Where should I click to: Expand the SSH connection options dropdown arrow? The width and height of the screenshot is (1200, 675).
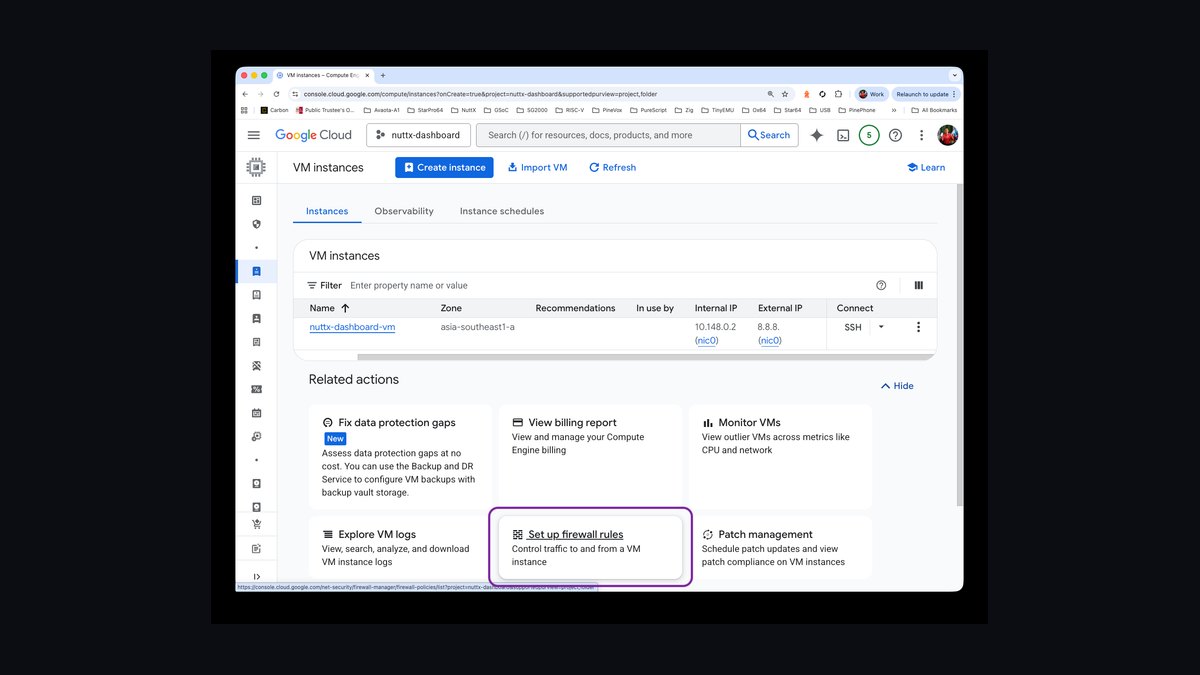[881, 327]
